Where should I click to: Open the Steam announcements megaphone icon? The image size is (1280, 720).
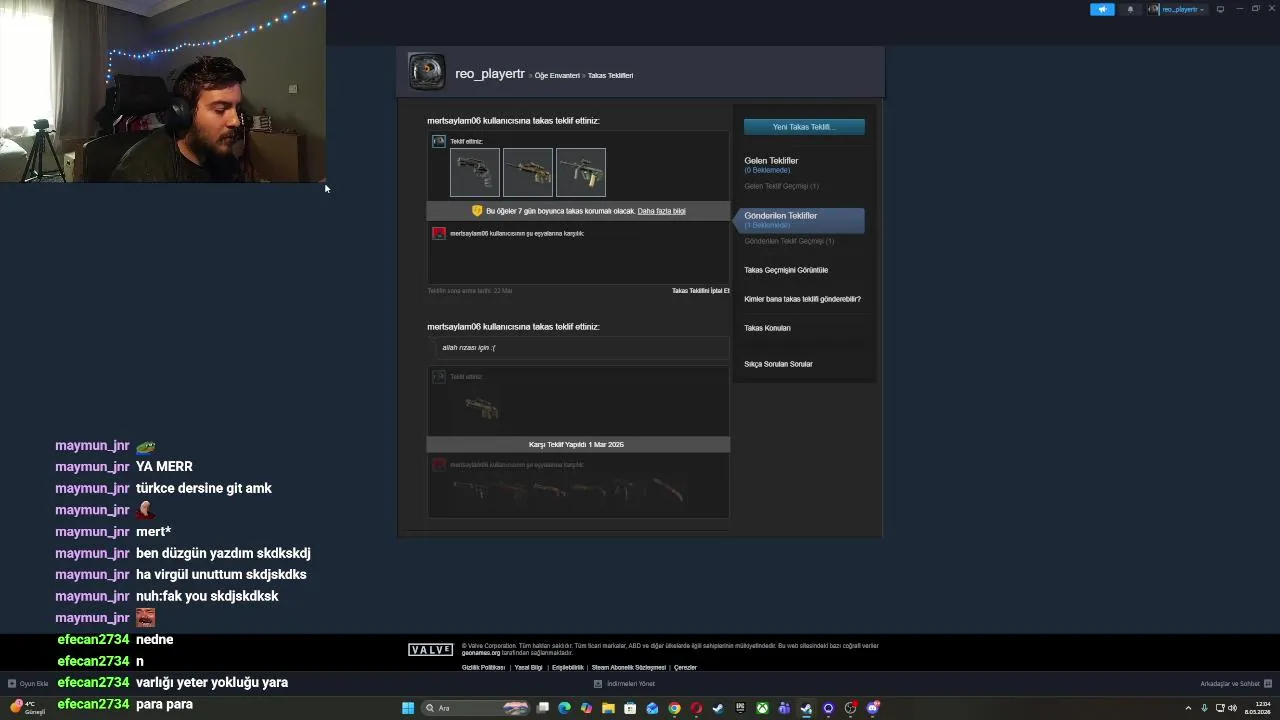point(1102,9)
